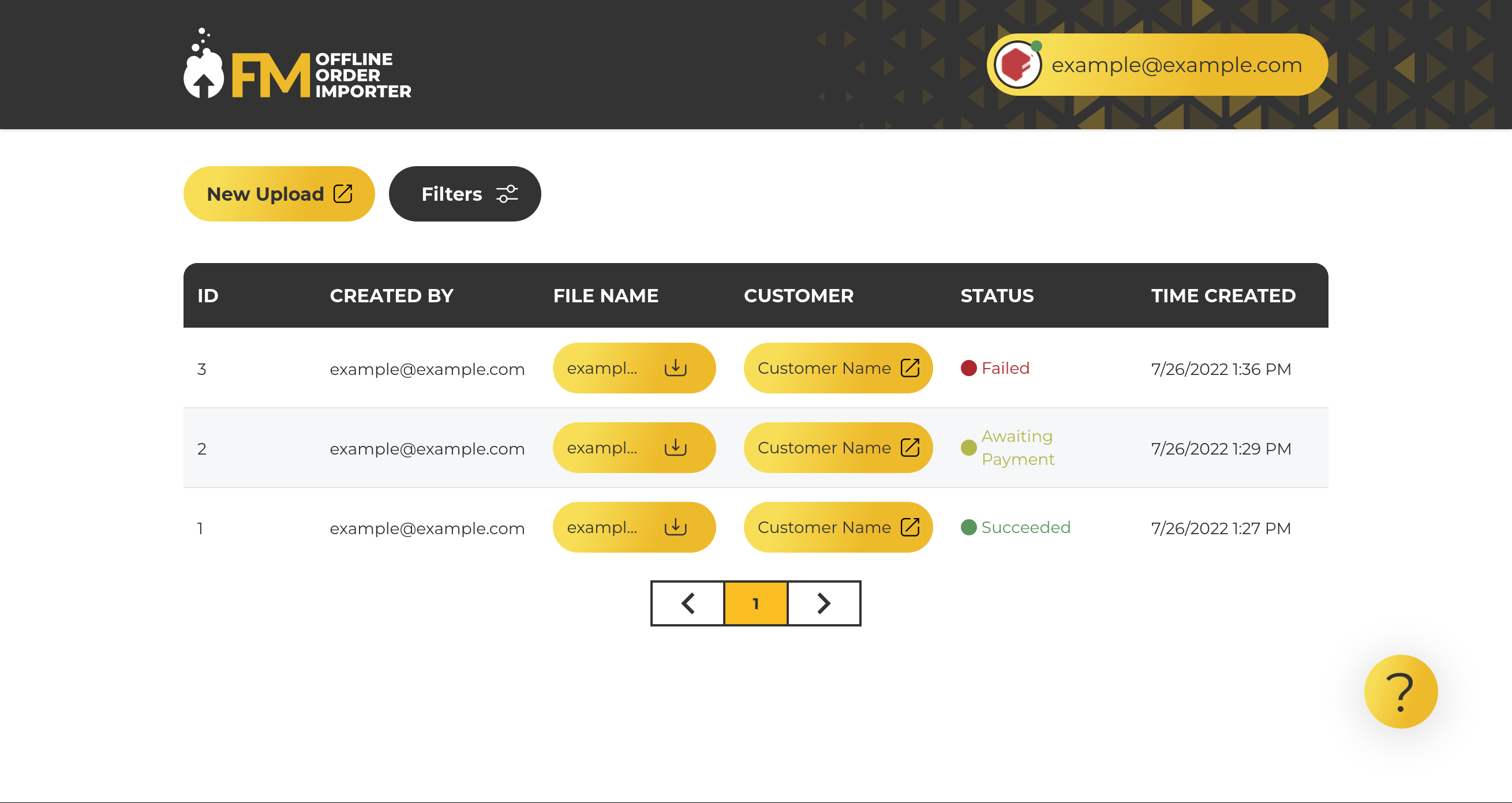The width and height of the screenshot is (1512, 803).
Task: Click external-link icon on row 3 customer
Action: pos(910,368)
